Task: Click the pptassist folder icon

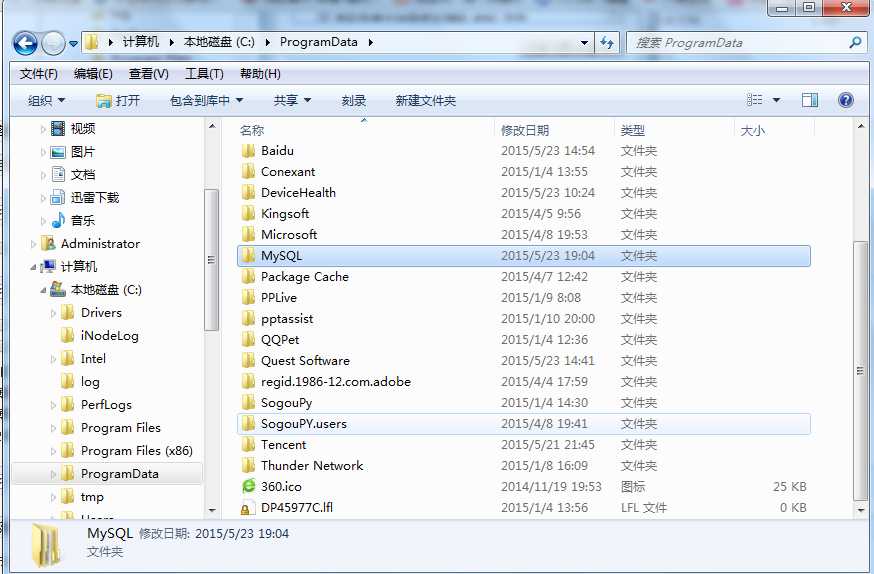Action: tap(249, 319)
